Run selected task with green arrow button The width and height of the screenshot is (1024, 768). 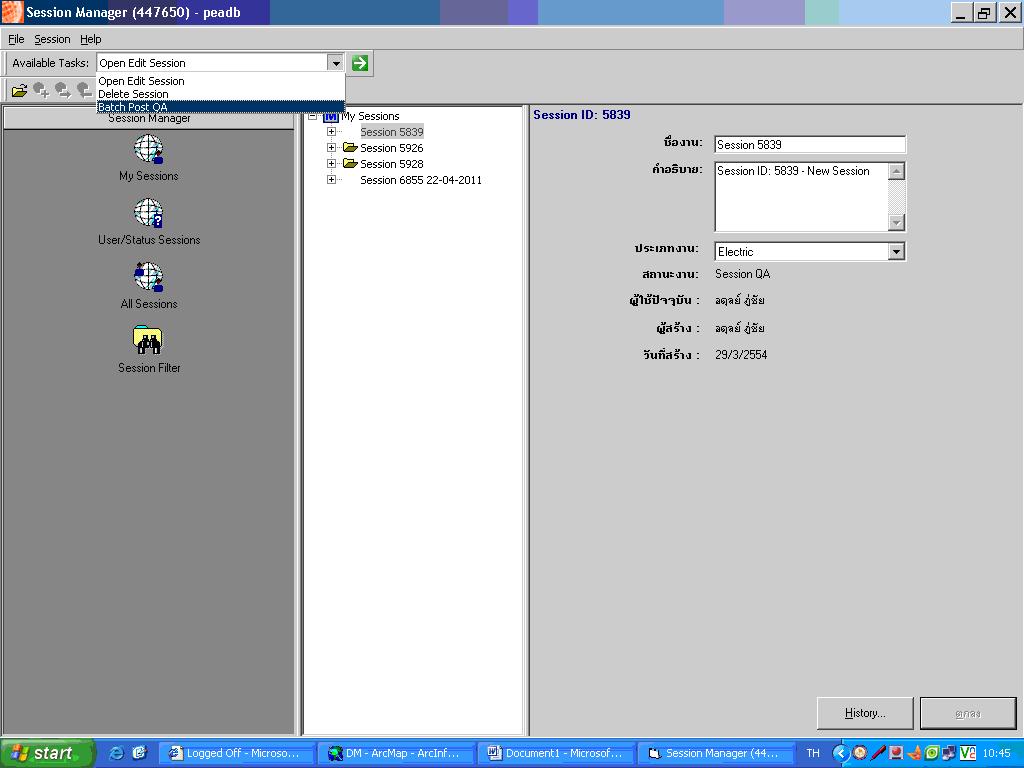coord(358,62)
